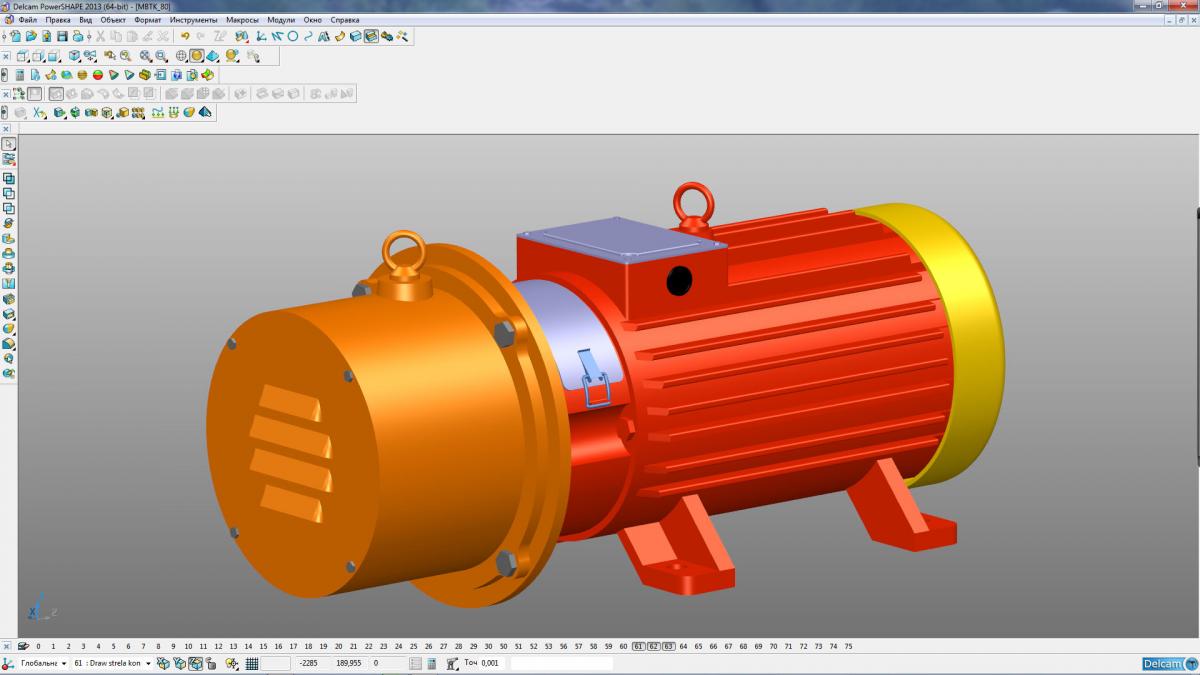Toggle level 62 visibility

(x=653, y=646)
